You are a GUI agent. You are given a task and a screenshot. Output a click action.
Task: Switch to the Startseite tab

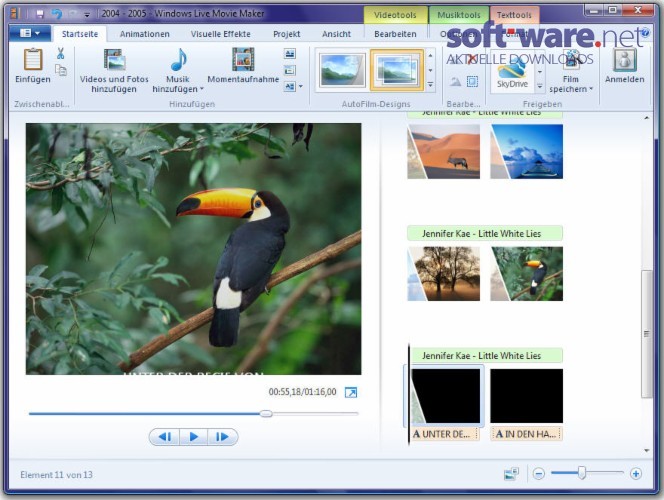click(x=80, y=34)
